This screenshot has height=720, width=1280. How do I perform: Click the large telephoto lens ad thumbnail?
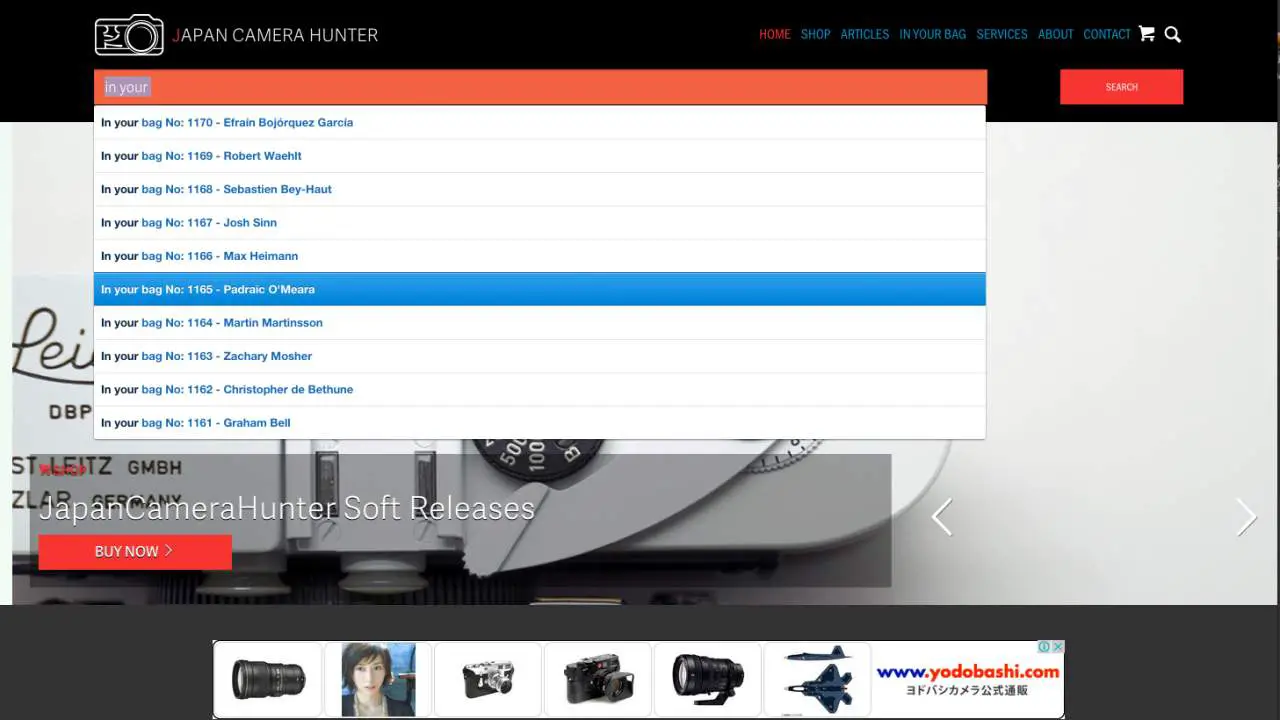tap(708, 680)
